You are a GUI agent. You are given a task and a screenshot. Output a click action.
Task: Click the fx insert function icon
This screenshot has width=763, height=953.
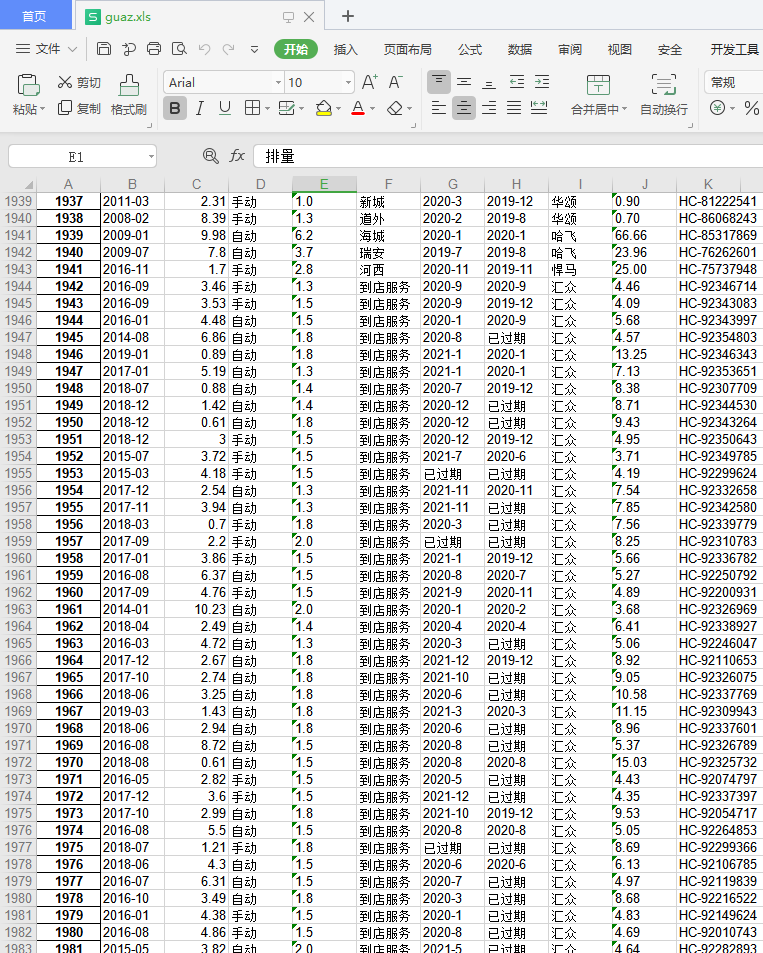coord(236,156)
